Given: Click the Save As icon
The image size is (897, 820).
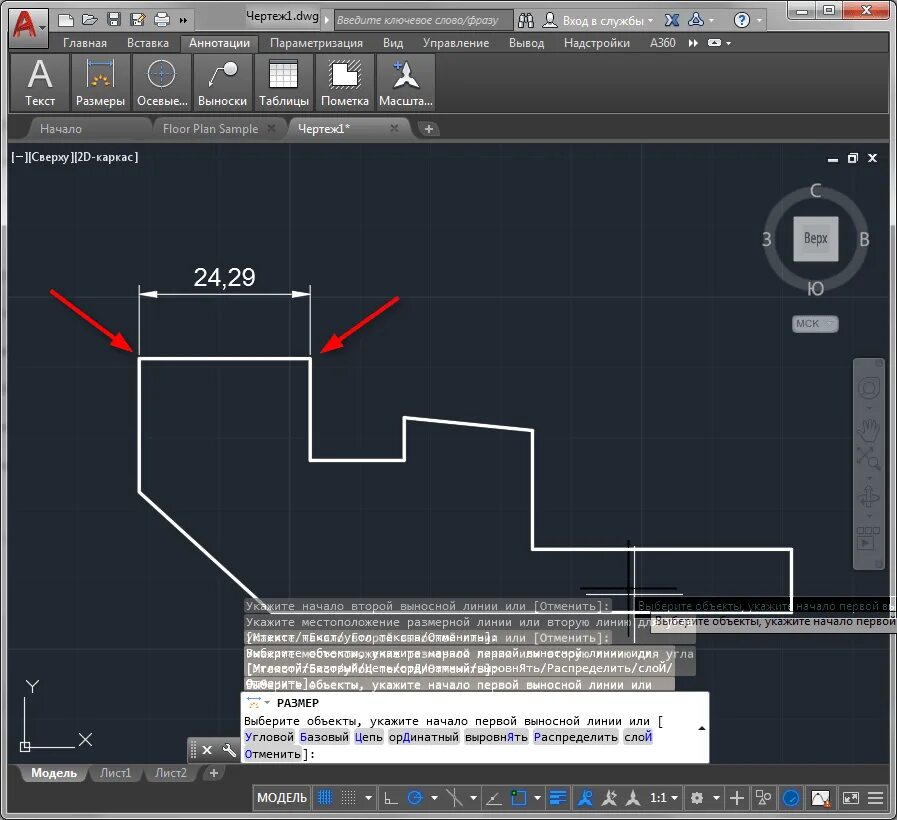Looking at the screenshot, I should [138, 20].
